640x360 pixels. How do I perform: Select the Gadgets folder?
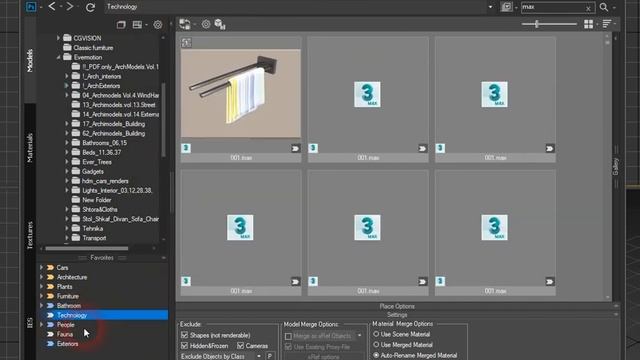pos(93,171)
